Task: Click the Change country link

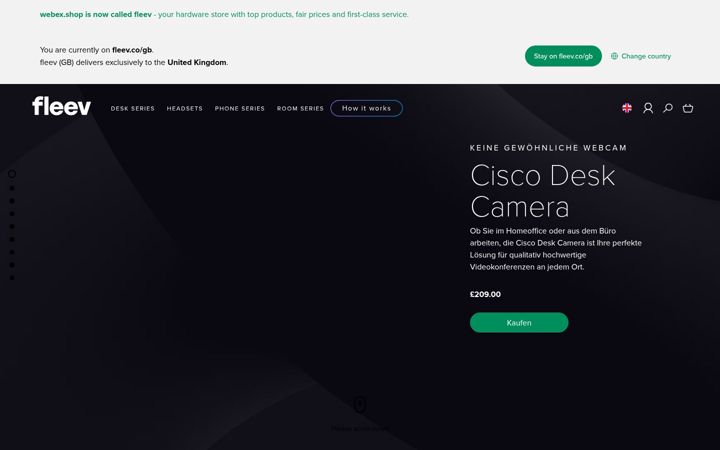Action: tap(641, 56)
